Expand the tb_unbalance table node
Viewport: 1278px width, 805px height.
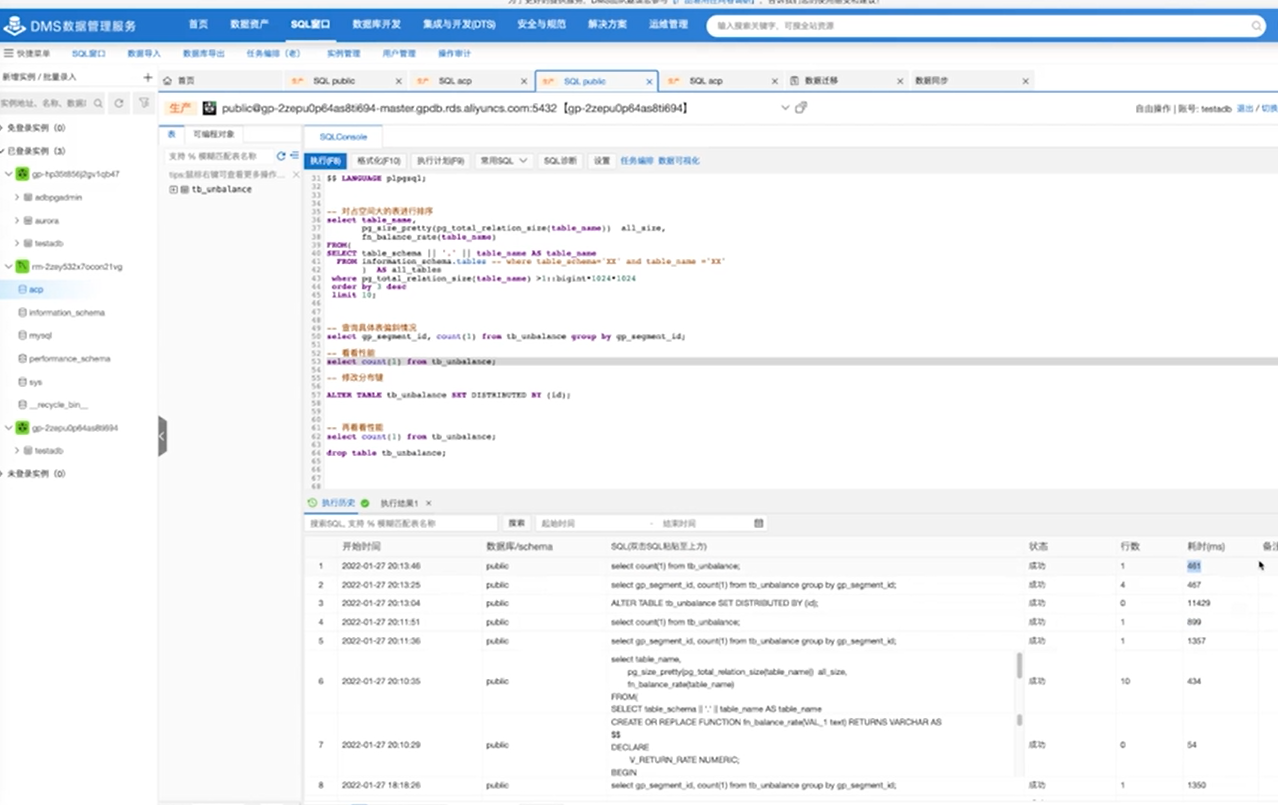click(173, 189)
